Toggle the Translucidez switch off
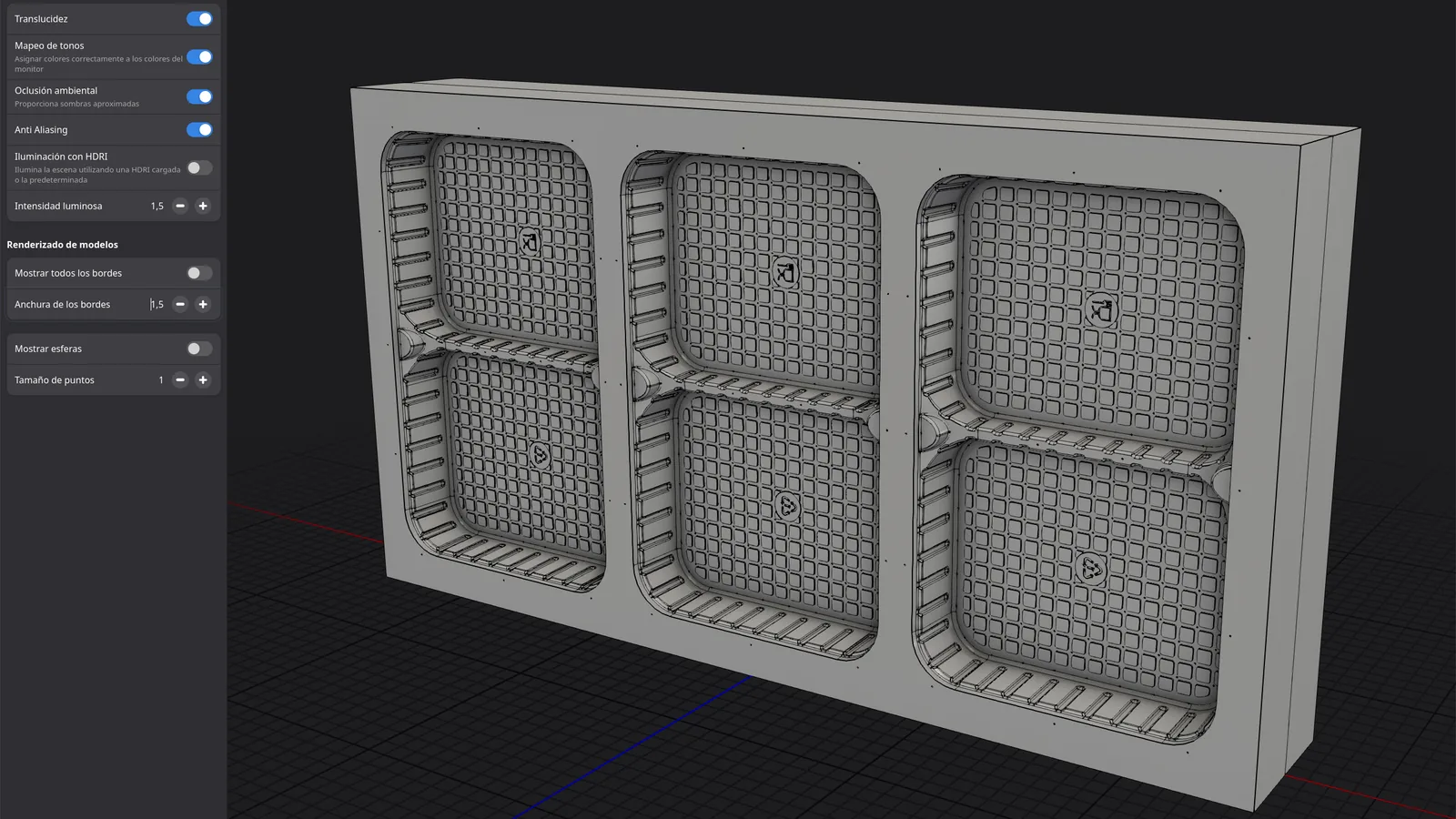Viewport: 1456px width, 819px height. pos(199,18)
